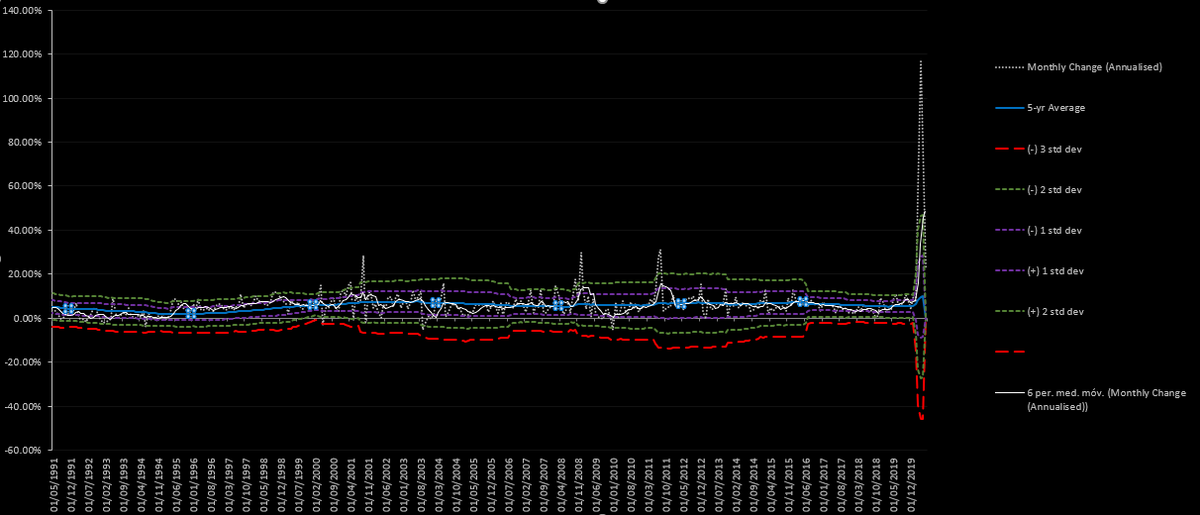The width and height of the screenshot is (1200, 515).
Task: Click the 2020 dotted spike peak near 120%
Action: [x=920, y=62]
